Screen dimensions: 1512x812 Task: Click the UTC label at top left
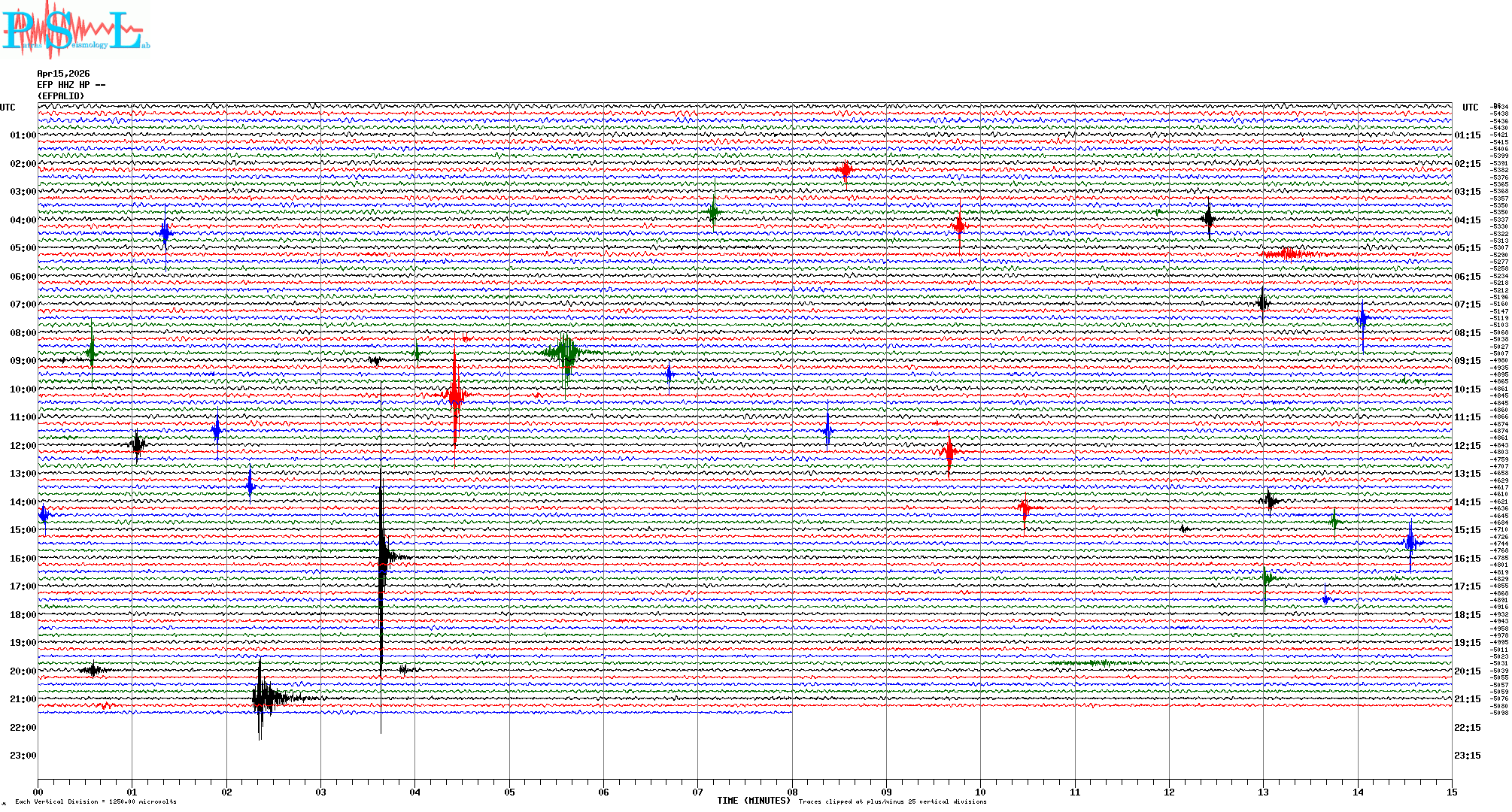[8, 108]
